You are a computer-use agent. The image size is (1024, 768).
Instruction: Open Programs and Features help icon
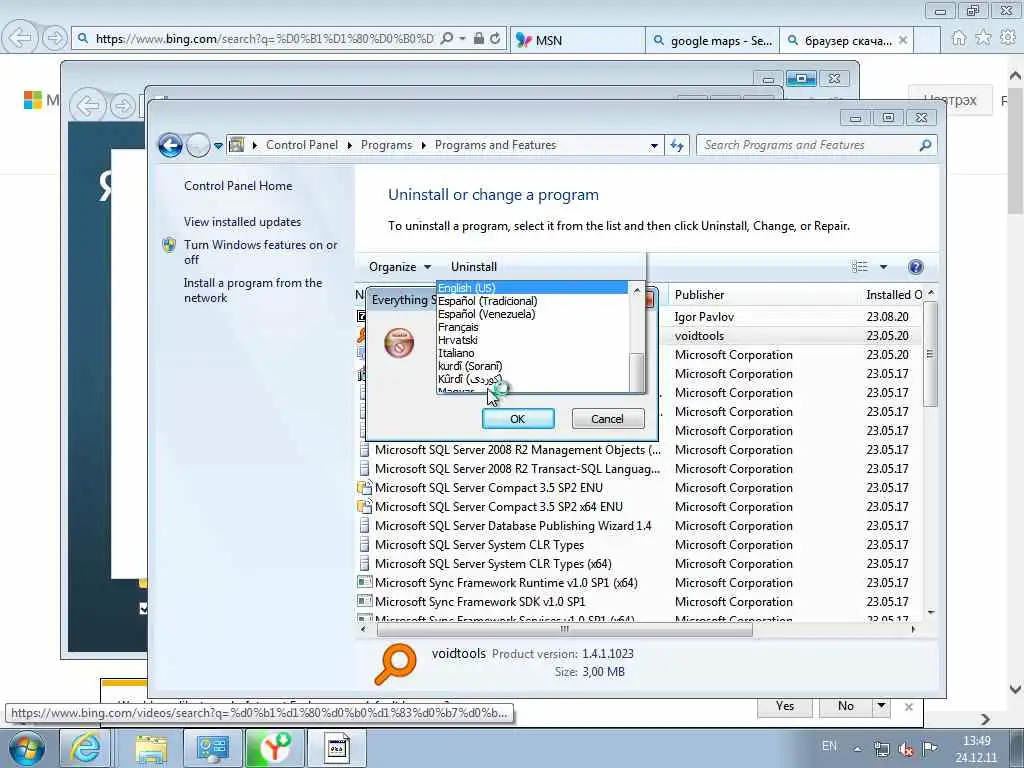click(x=916, y=266)
